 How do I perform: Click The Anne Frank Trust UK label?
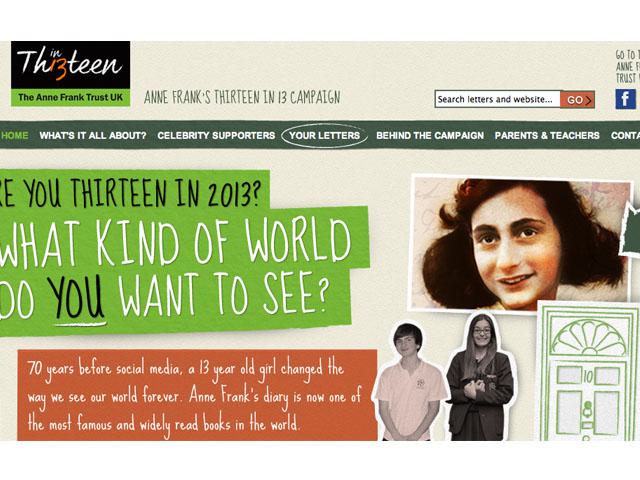click(x=70, y=97)
